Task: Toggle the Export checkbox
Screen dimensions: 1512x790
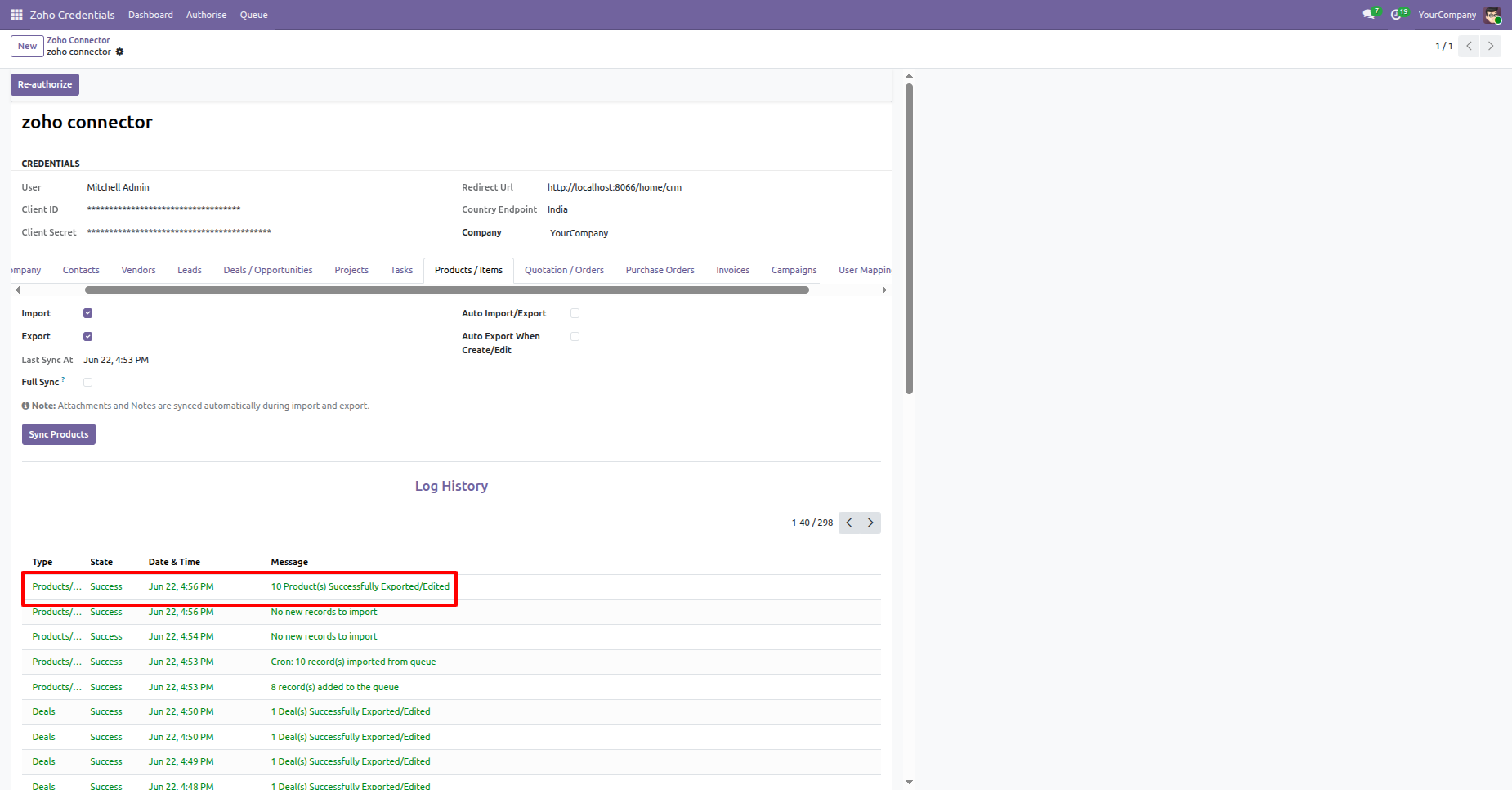Action: pyautogui.click(x=88, y=336)
